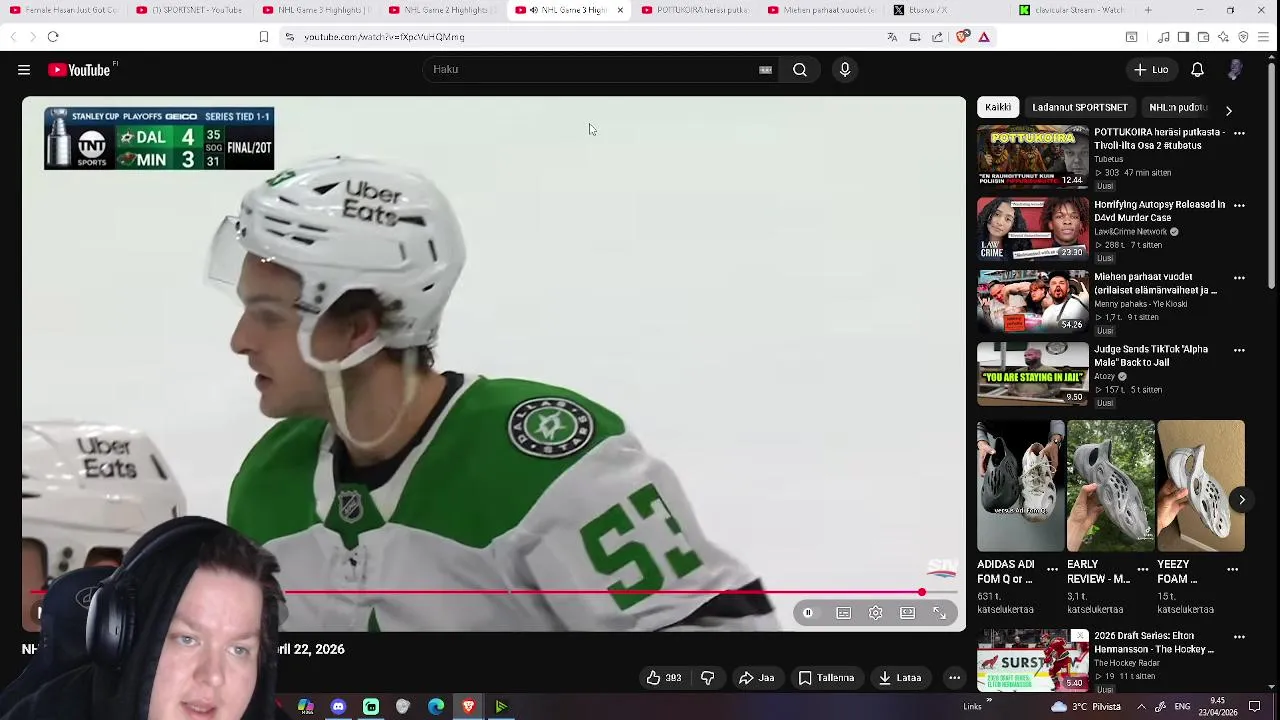The width and height of the screenshot is (1280, 720).
Task: Open options for the EARLY REVIEW short
Action: click(x=1142, y=569)
